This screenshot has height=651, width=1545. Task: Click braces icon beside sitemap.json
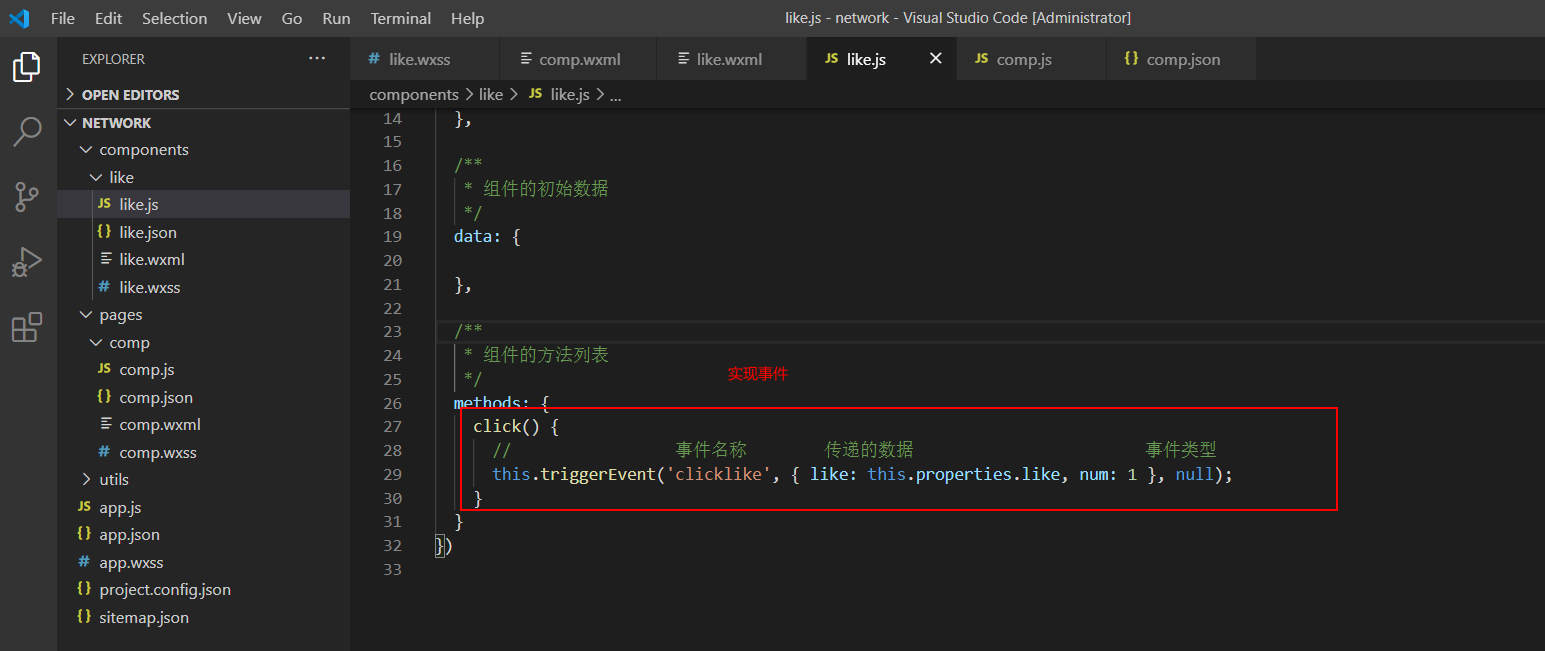click(x=84, y=617)
